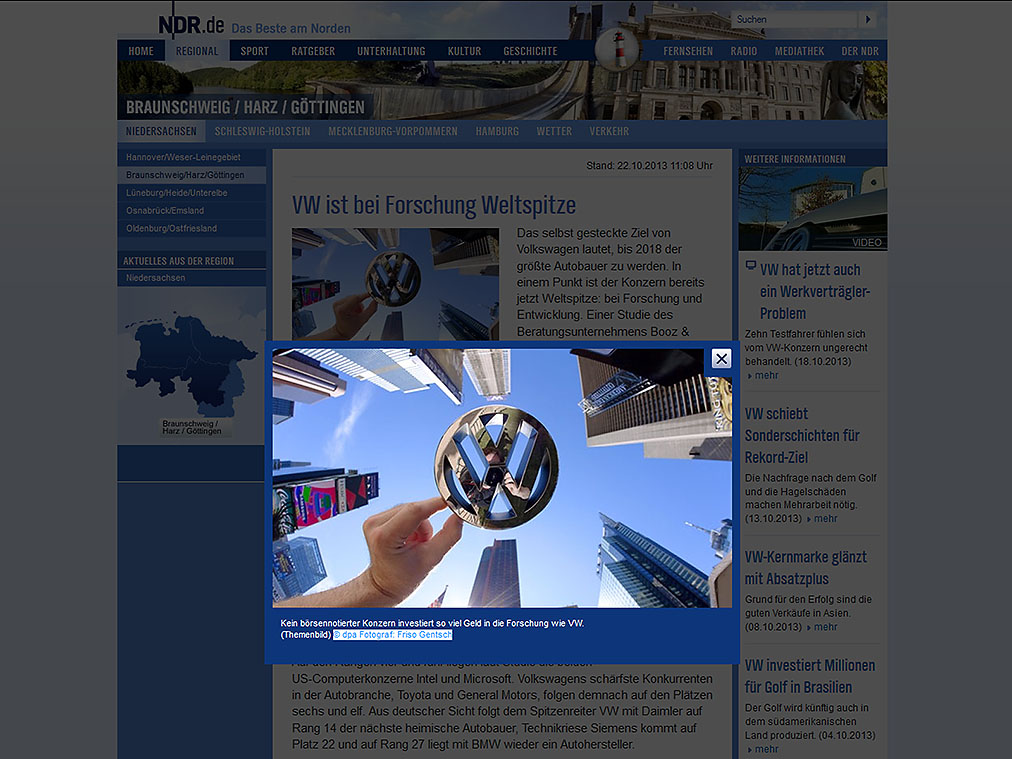This screenshot has width=1012, height=759.
Task: Select Osnabrück/Emsland in sidebar
Action: (192, 210)
